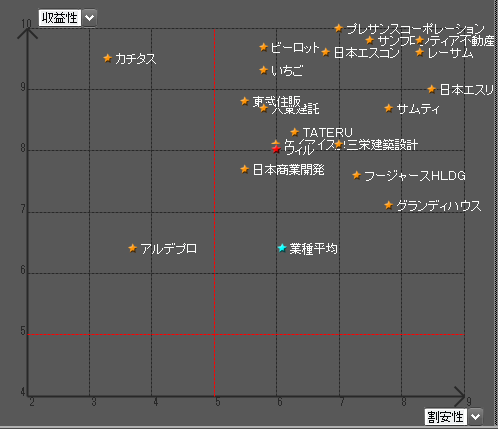Click the プレサンスコーポレーション star marker
Screen dimensions: 498x429
click(x=338, y=28)
